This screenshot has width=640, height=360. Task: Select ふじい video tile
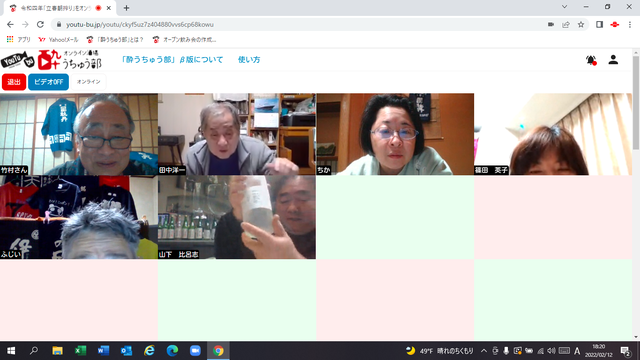(x=79, y=218)
